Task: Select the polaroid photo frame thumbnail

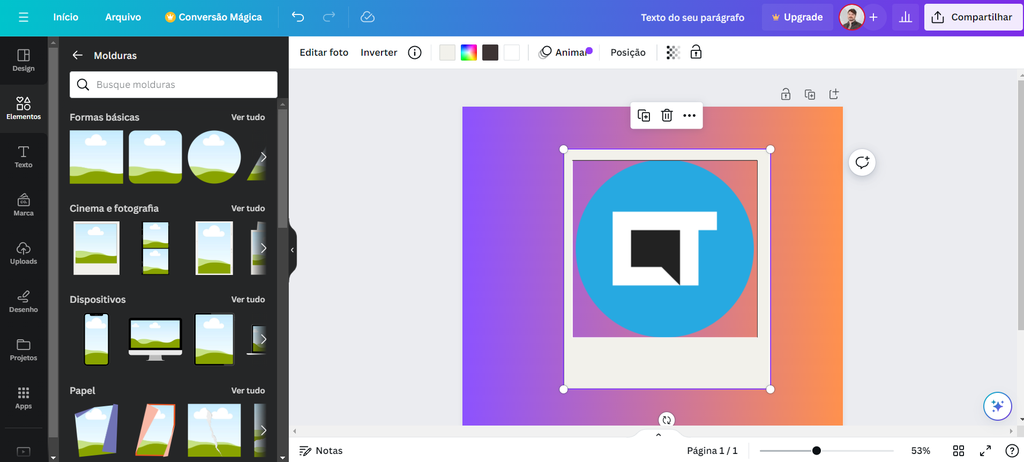Action: coord(96,248)
